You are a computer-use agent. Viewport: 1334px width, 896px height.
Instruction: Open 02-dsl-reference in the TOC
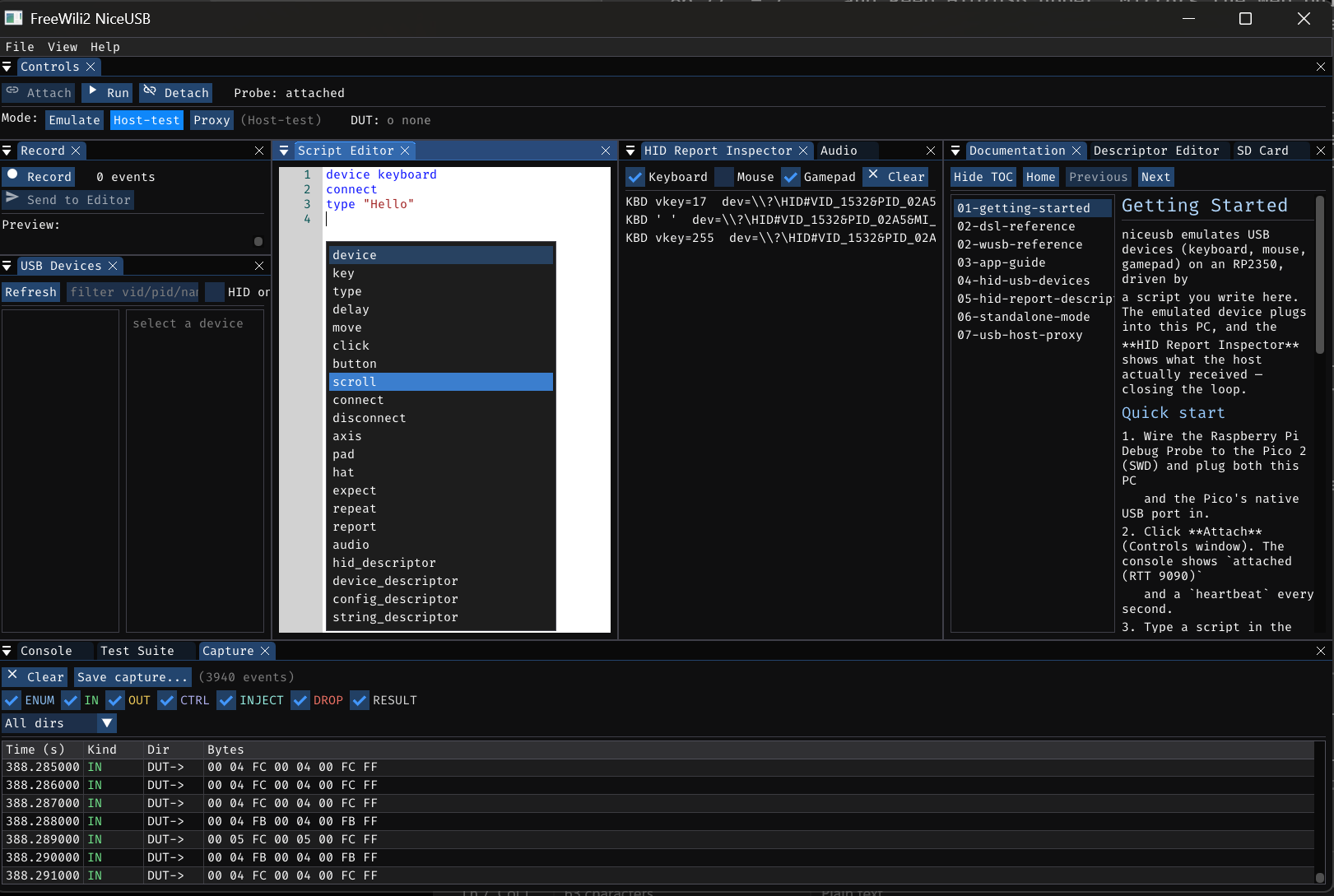[1032, 226]
